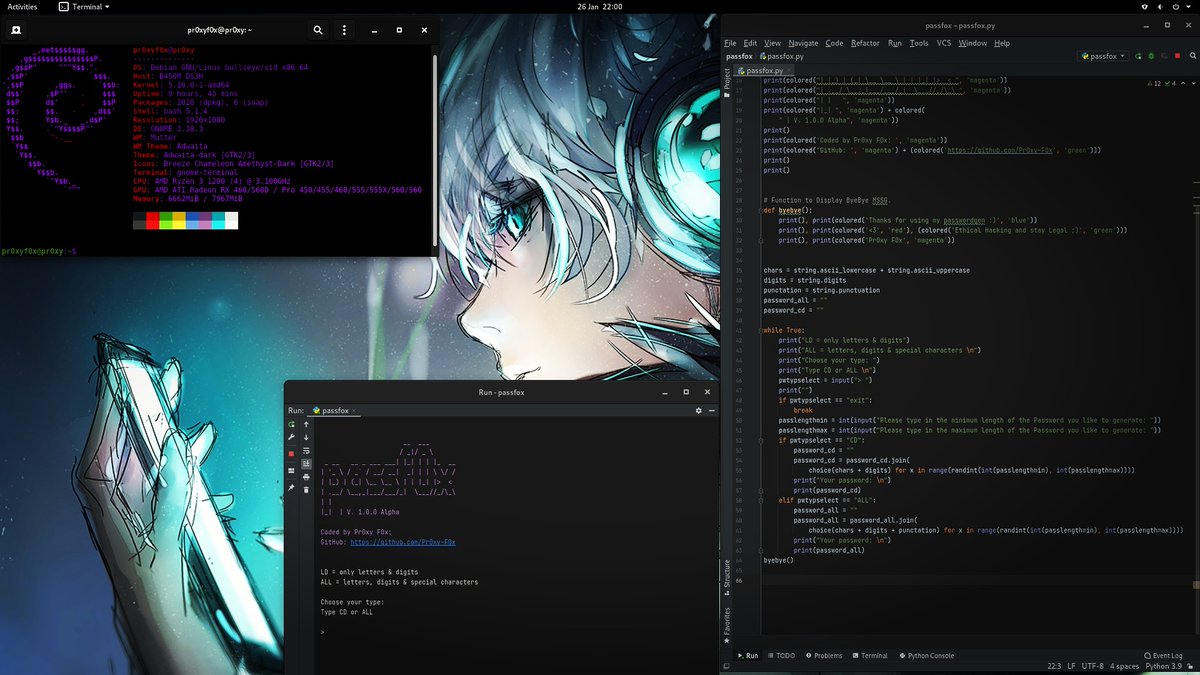Open the Navigate menu in PyCharm
The height and width of the screenshot is (675, 1200).
(803, 43)
